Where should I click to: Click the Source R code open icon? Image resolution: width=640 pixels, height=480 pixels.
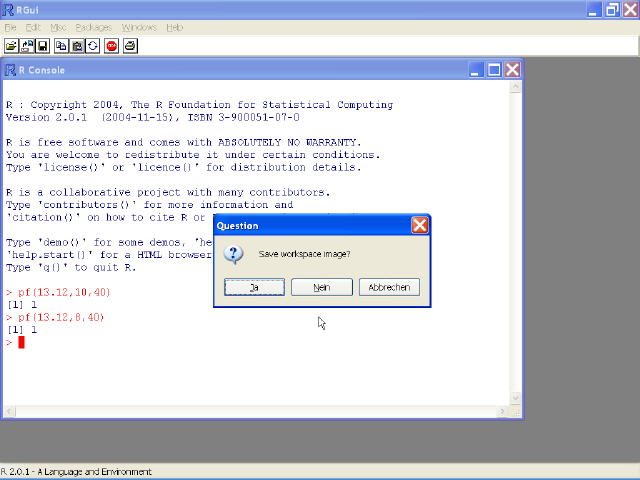[x=11, y=46]
